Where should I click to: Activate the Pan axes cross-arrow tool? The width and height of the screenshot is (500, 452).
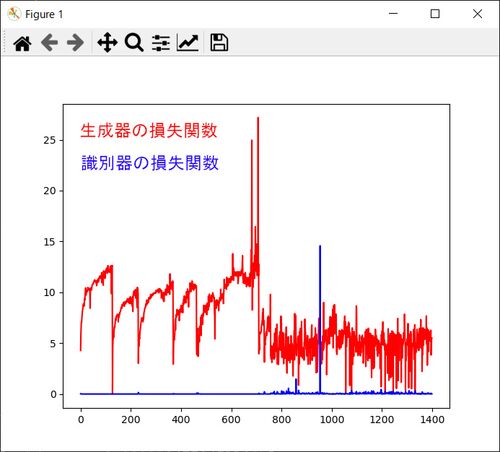[107, 43]
